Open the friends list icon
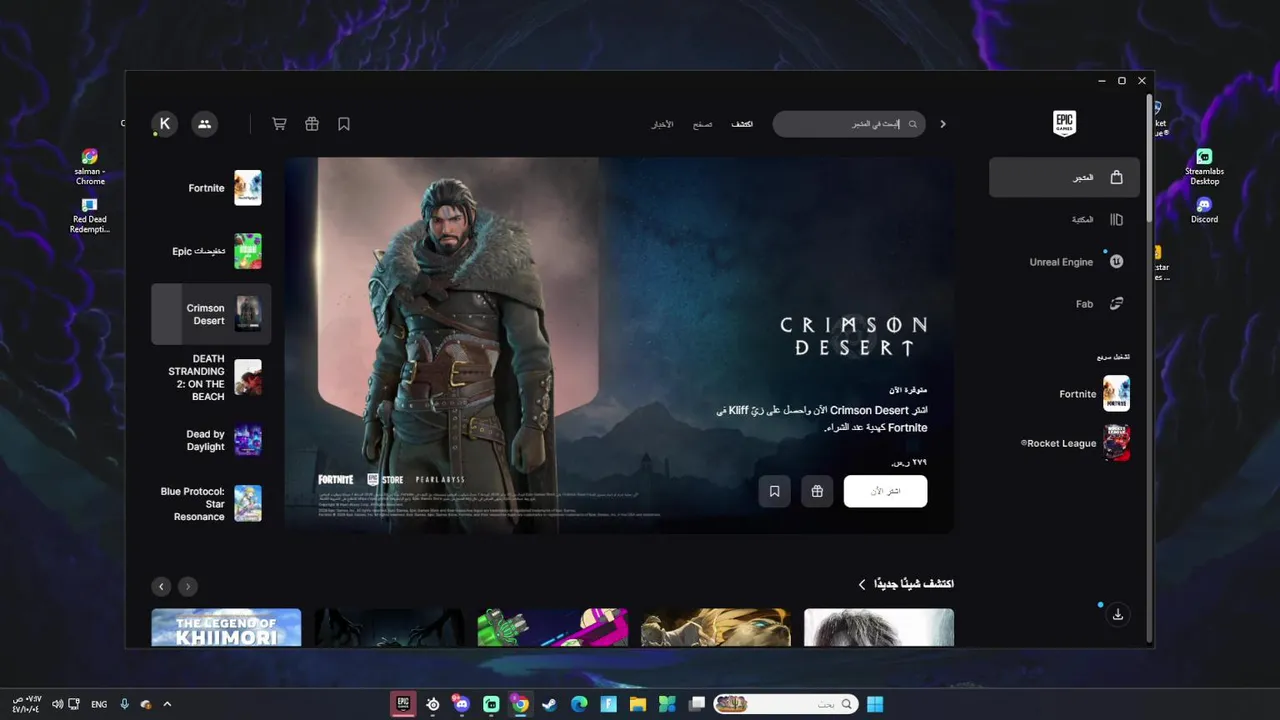This screenshot has width=1280, height=720. (204, 124)
